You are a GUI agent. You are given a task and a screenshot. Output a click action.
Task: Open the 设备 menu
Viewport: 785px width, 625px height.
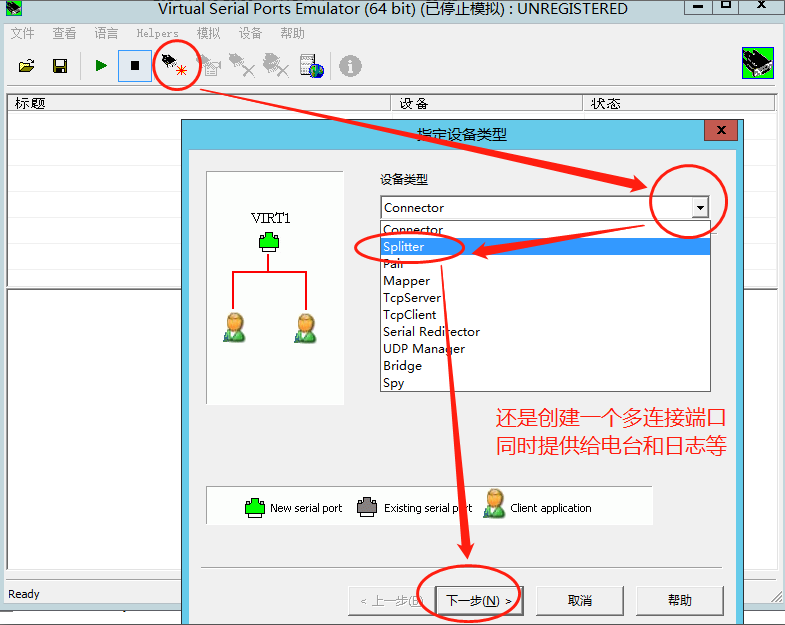250,34
